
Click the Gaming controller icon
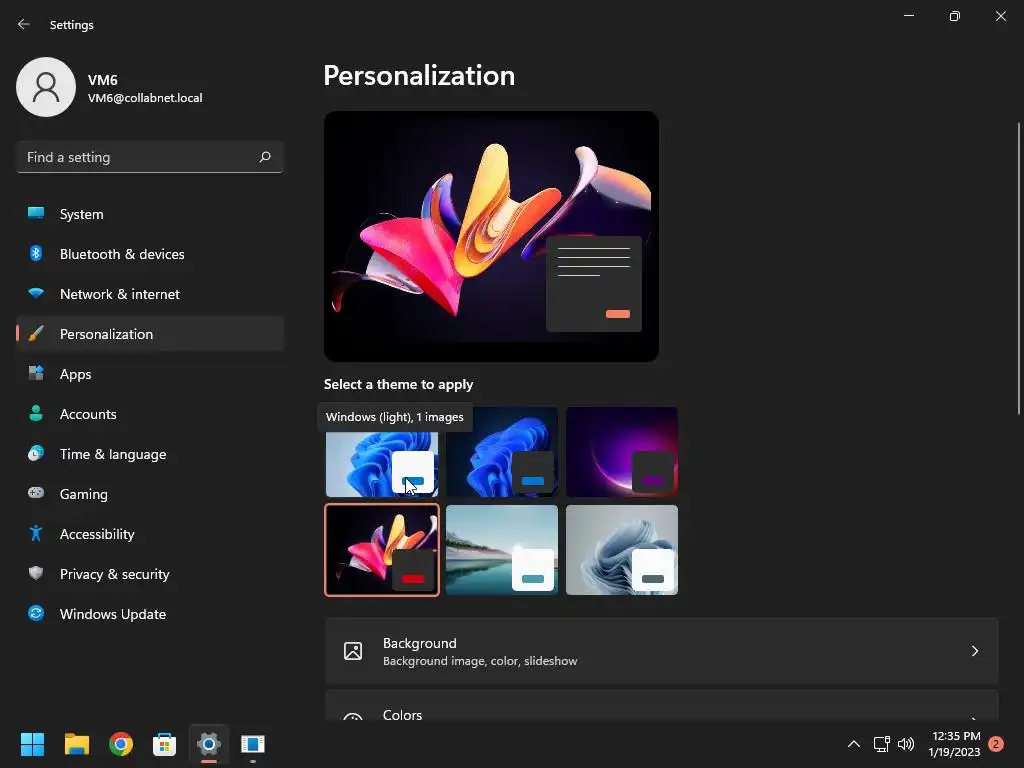pyautogui.click(x=36, y=493)
